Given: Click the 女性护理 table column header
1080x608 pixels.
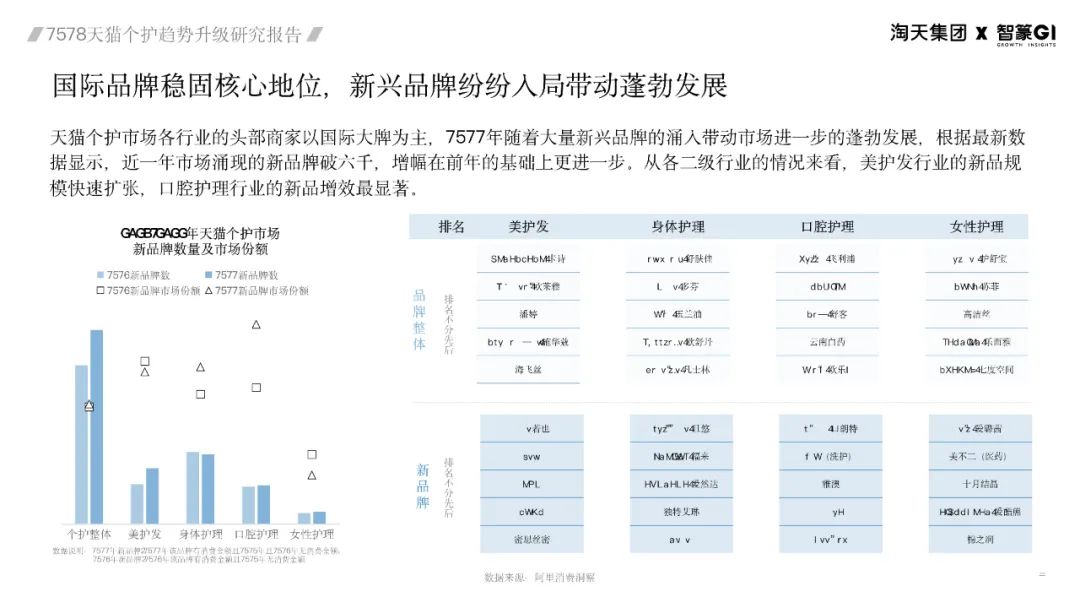Looking at the screenshot, I should (977, 227).
